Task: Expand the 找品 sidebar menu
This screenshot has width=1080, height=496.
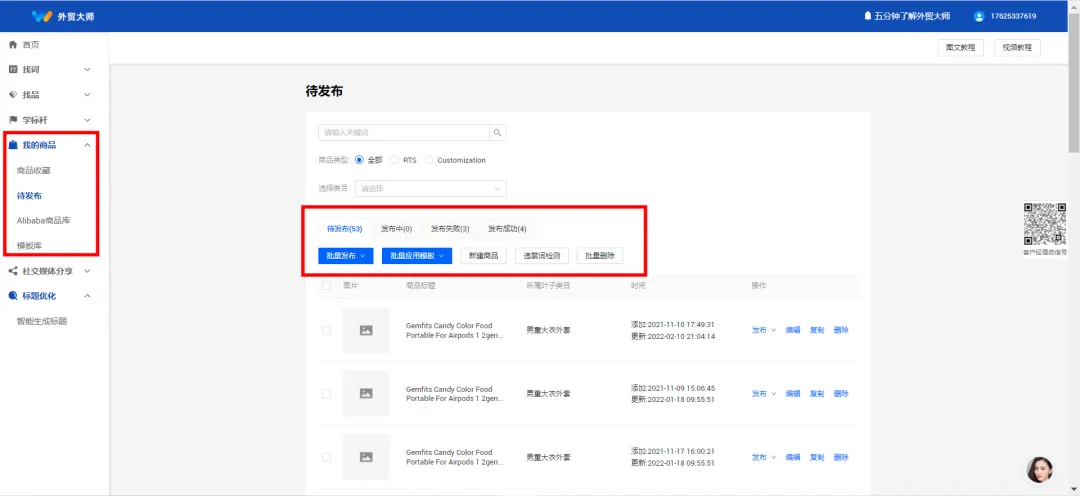Action: point(87,95)
